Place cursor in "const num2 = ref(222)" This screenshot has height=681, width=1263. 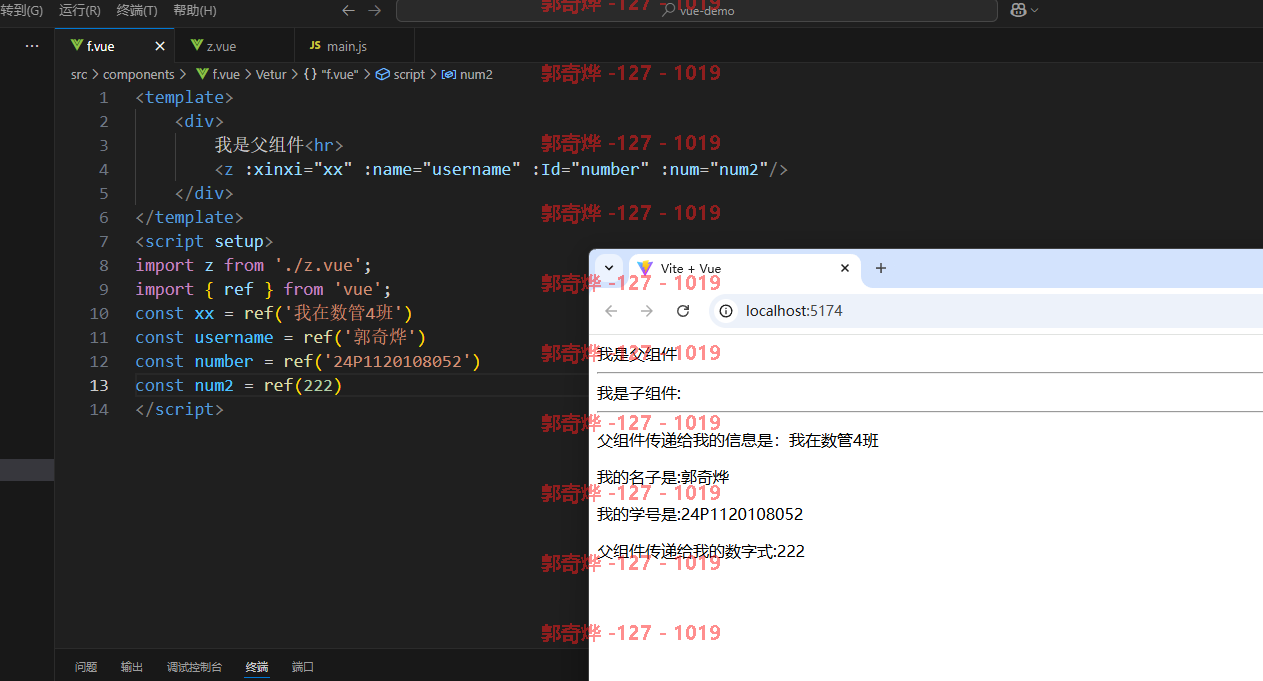click(239, 385)
